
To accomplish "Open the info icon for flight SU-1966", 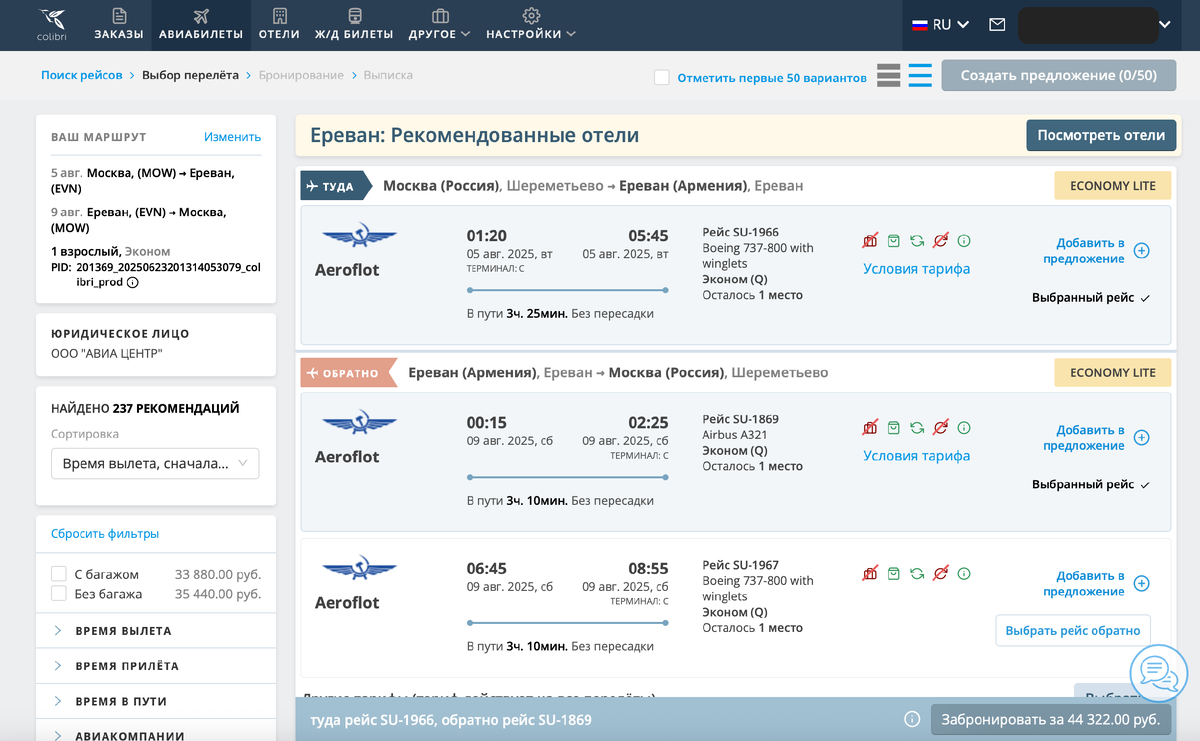I will [x=963, y=240].
